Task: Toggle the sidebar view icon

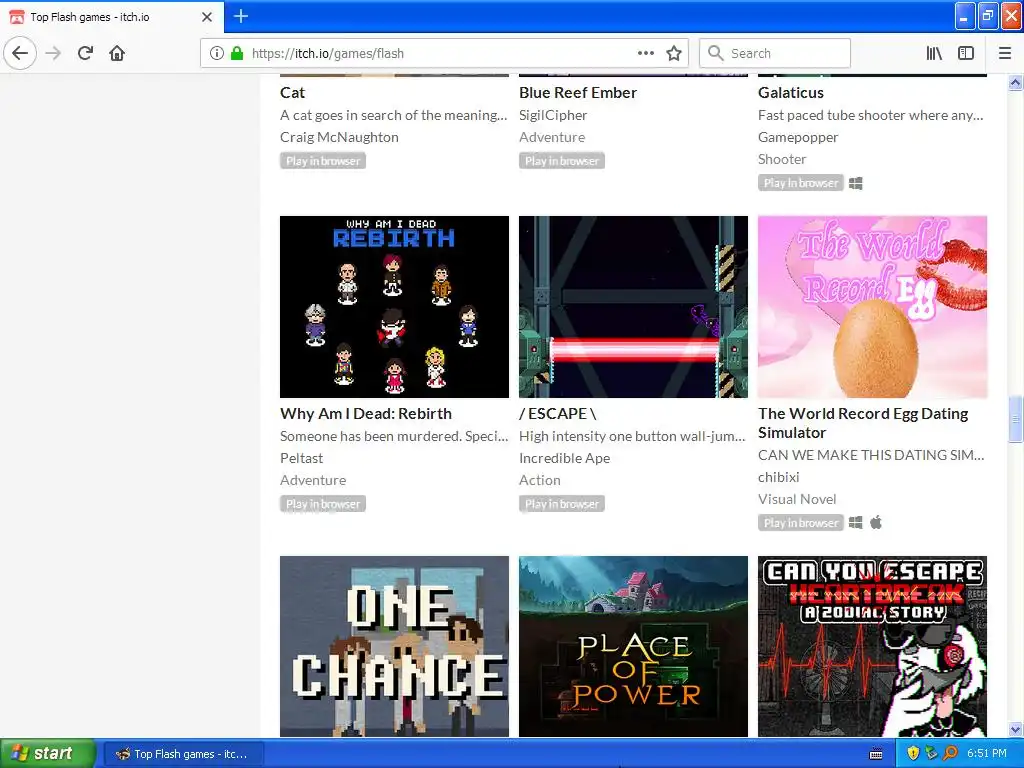Action: (x=966, y=53)
